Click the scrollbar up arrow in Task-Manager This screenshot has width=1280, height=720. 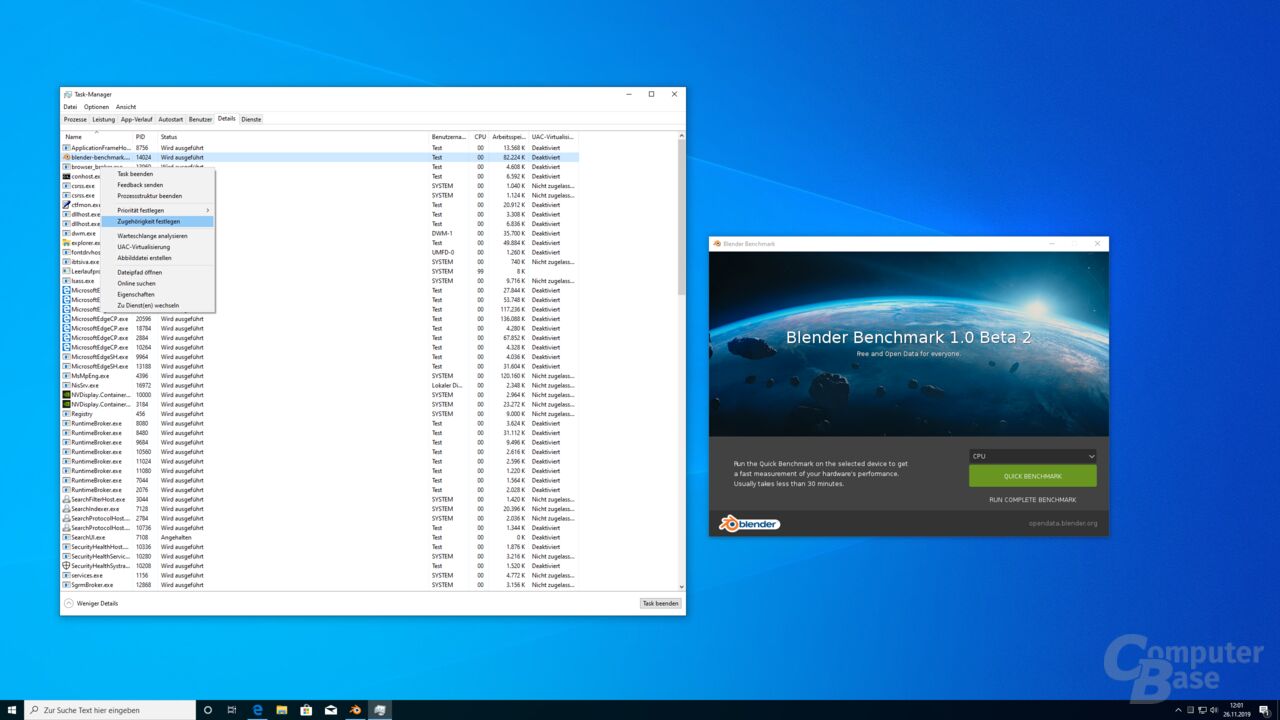[682, 135]
